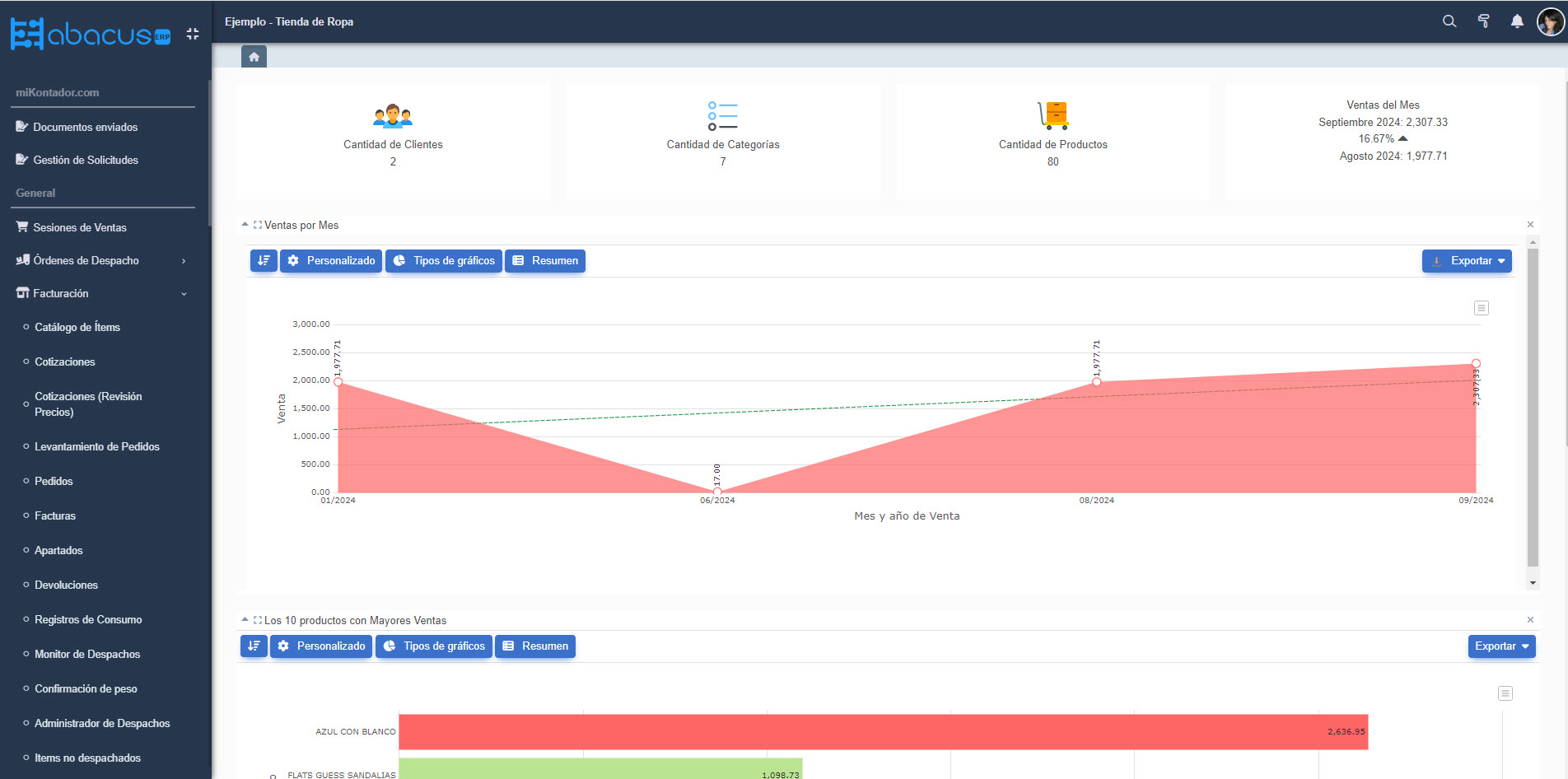Close the Ventas por Mes panel

tap(1530, 225)
